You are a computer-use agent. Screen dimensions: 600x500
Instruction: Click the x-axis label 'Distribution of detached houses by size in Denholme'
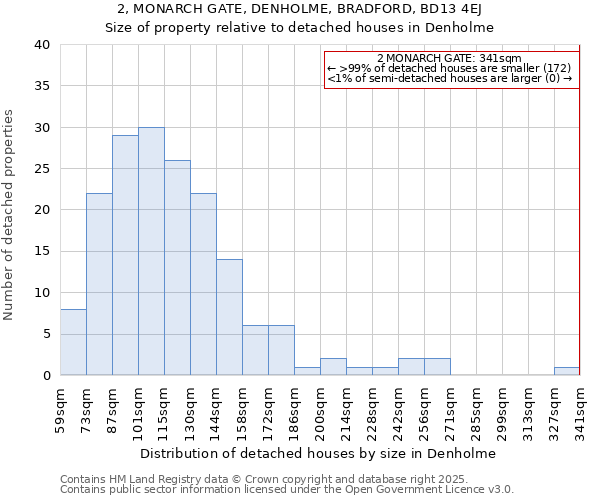[x=318, y=453]
